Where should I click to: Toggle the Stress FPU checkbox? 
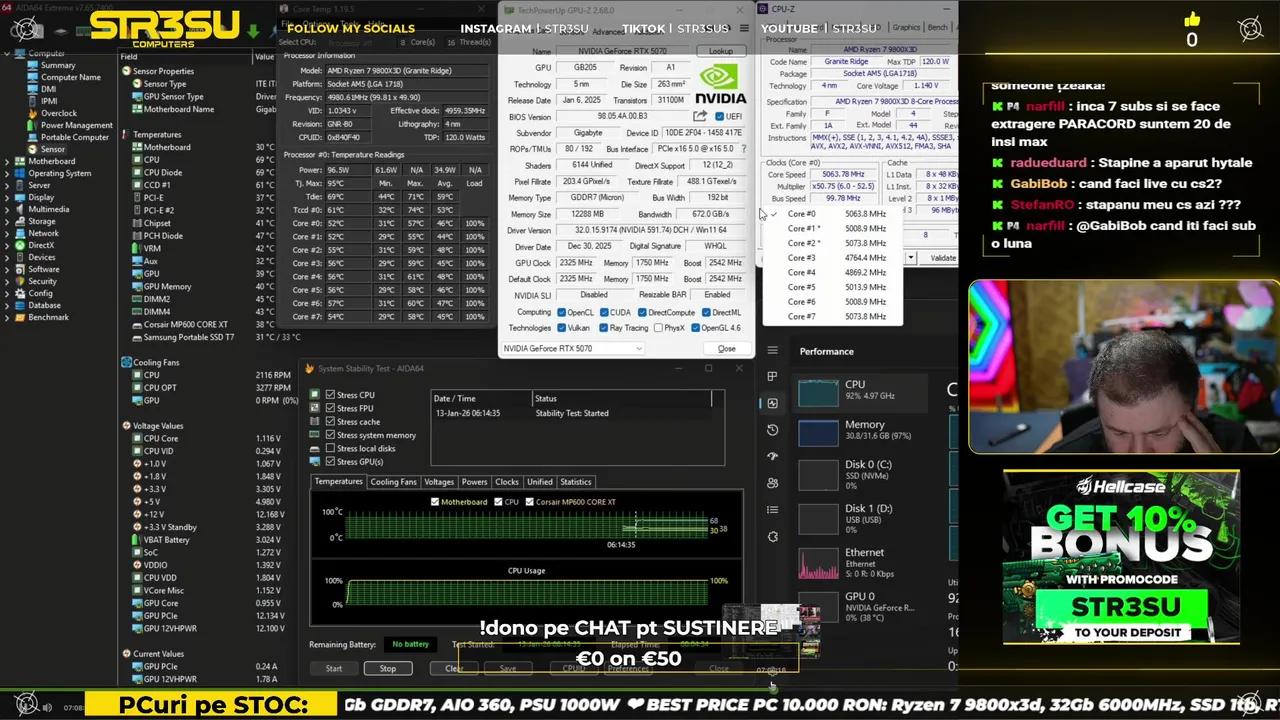[x=330, y=408]
